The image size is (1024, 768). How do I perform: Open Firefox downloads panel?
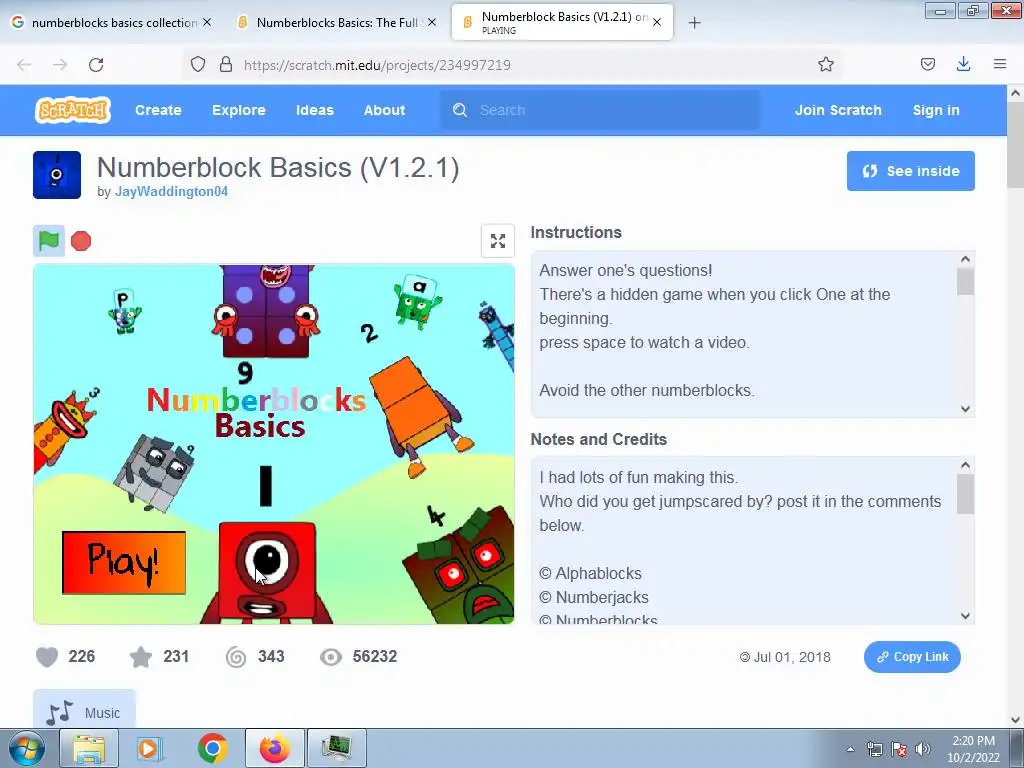click(x=963, y=64)
